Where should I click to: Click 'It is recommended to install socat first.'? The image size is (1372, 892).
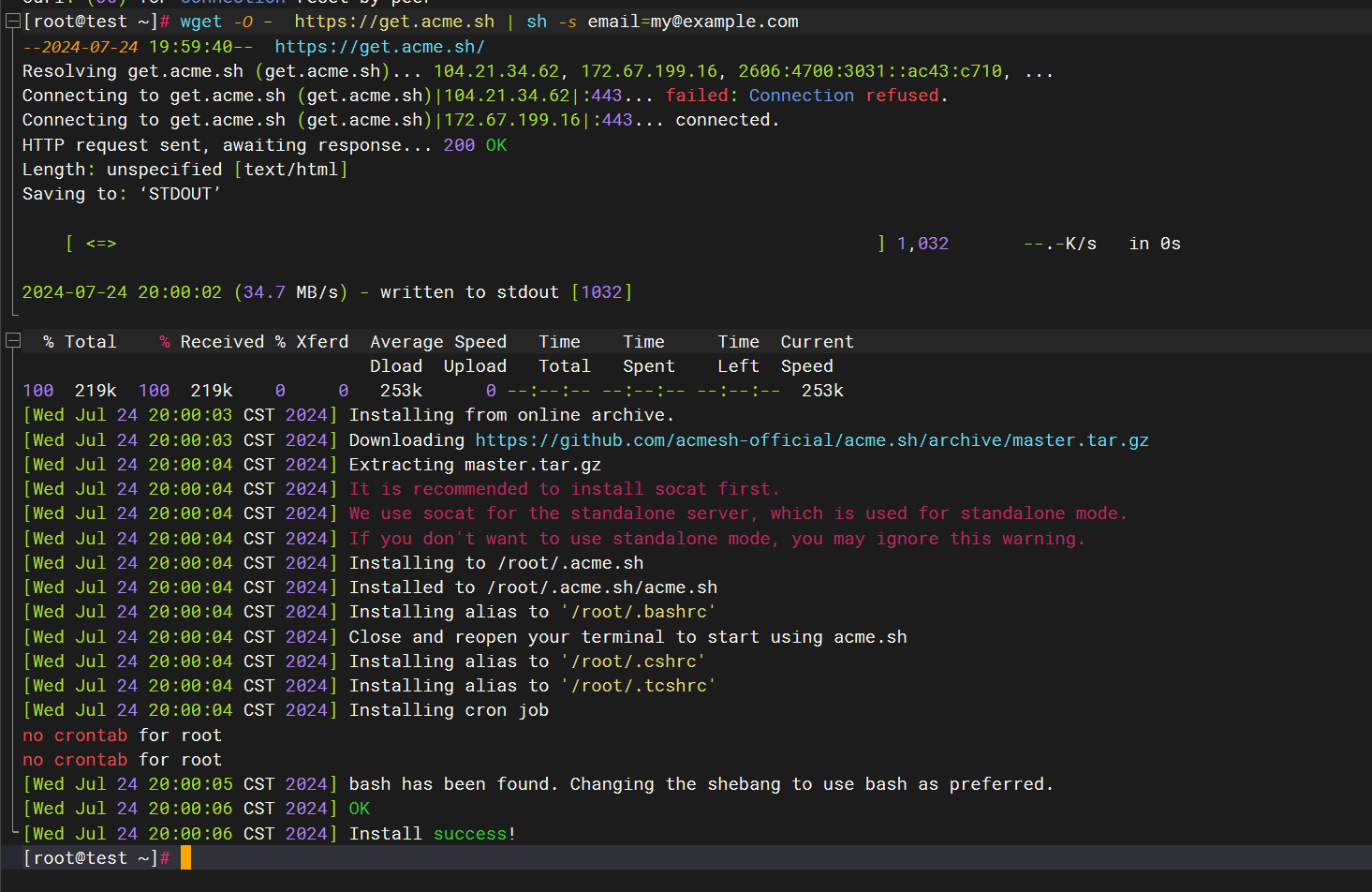tap(564, 489)
